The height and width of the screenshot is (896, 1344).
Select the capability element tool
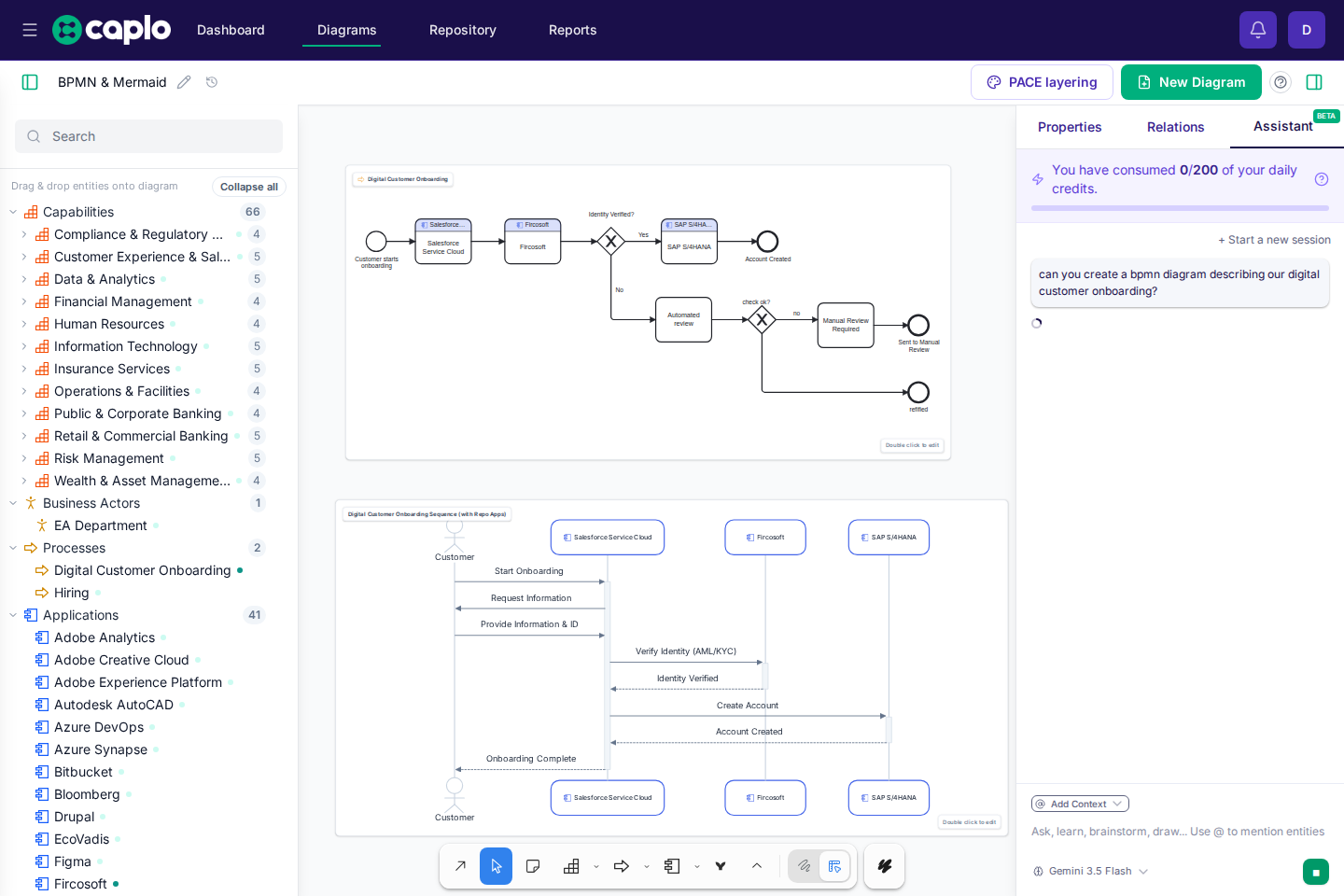pyautogui.click(x=571, y=866)
